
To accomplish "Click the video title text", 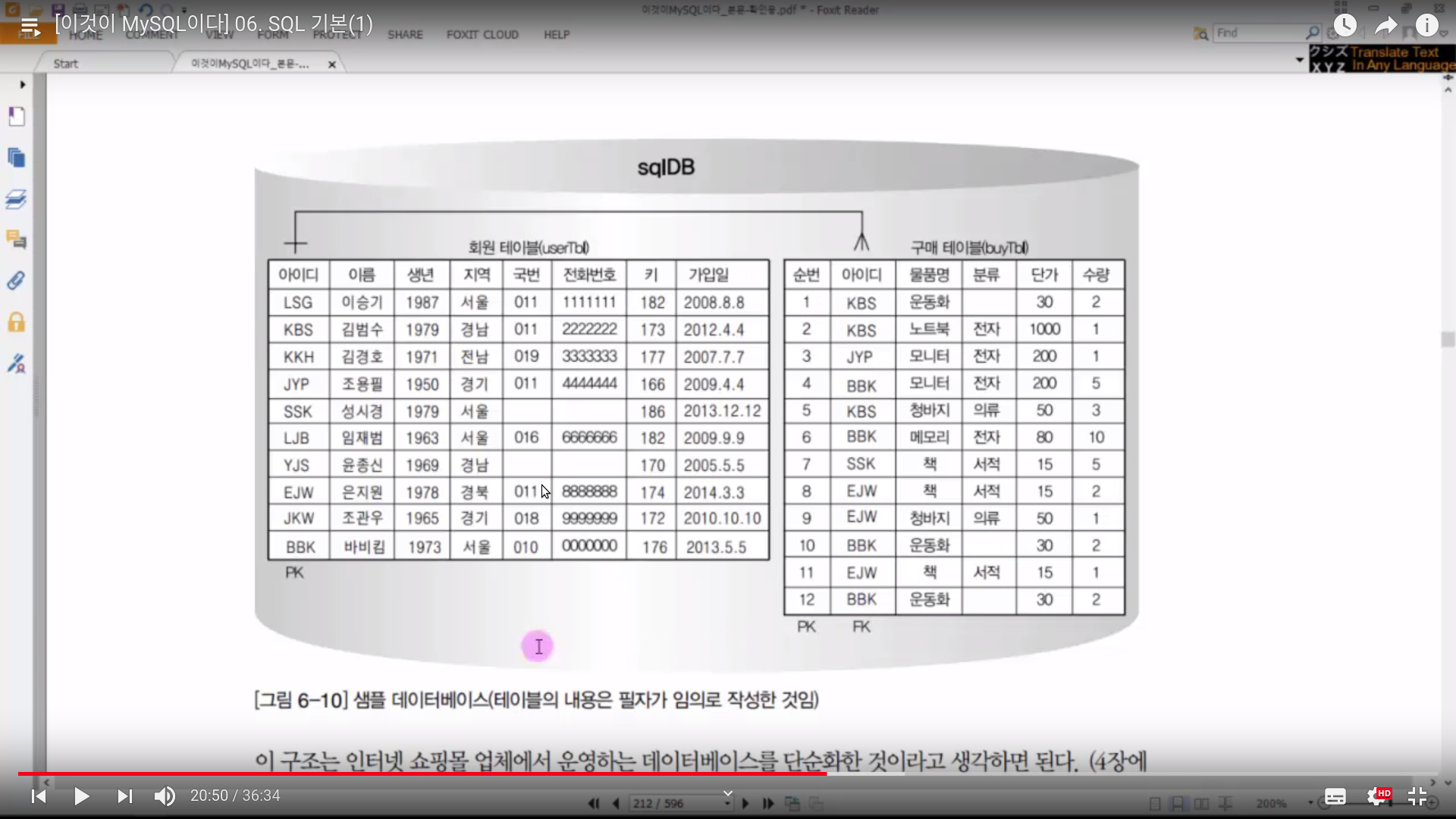I will pos(214,24).
